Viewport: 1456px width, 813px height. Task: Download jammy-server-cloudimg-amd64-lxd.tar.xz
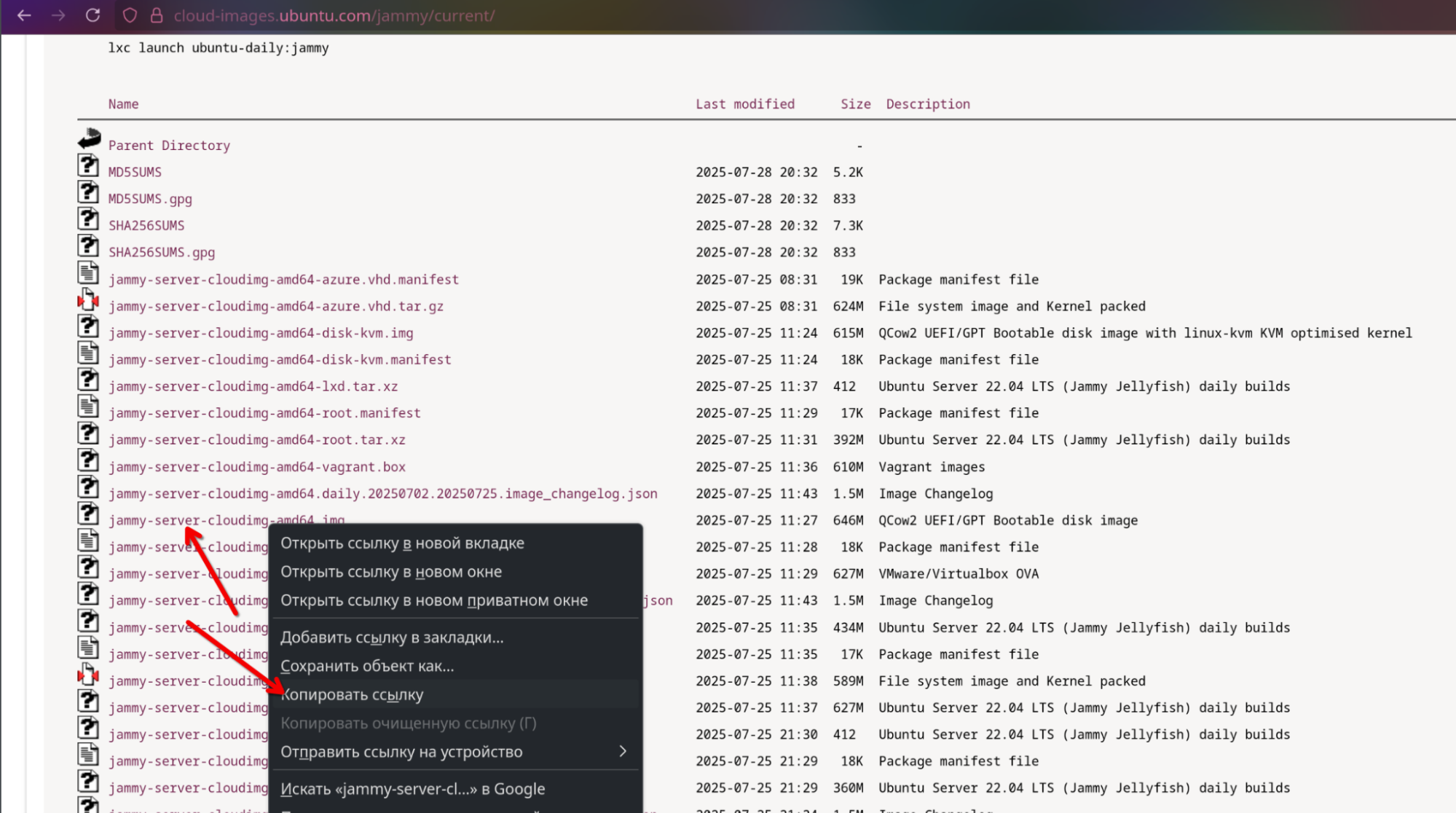[x=253, y=387]
